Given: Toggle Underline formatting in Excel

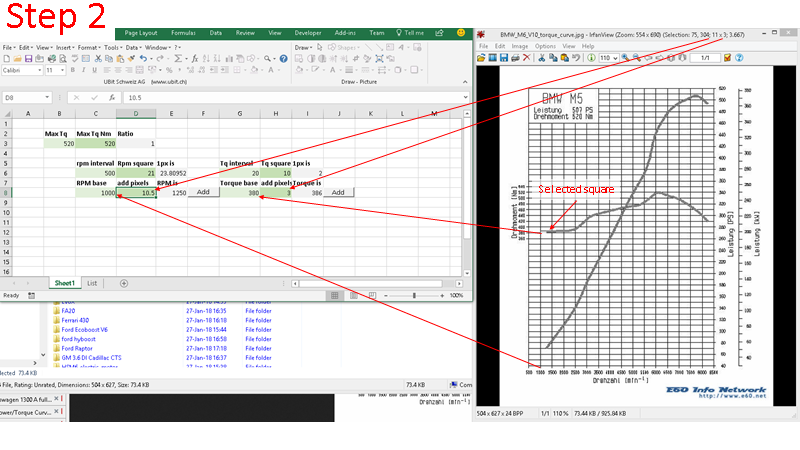Looking at the screenshot, I should pos(94,70).
